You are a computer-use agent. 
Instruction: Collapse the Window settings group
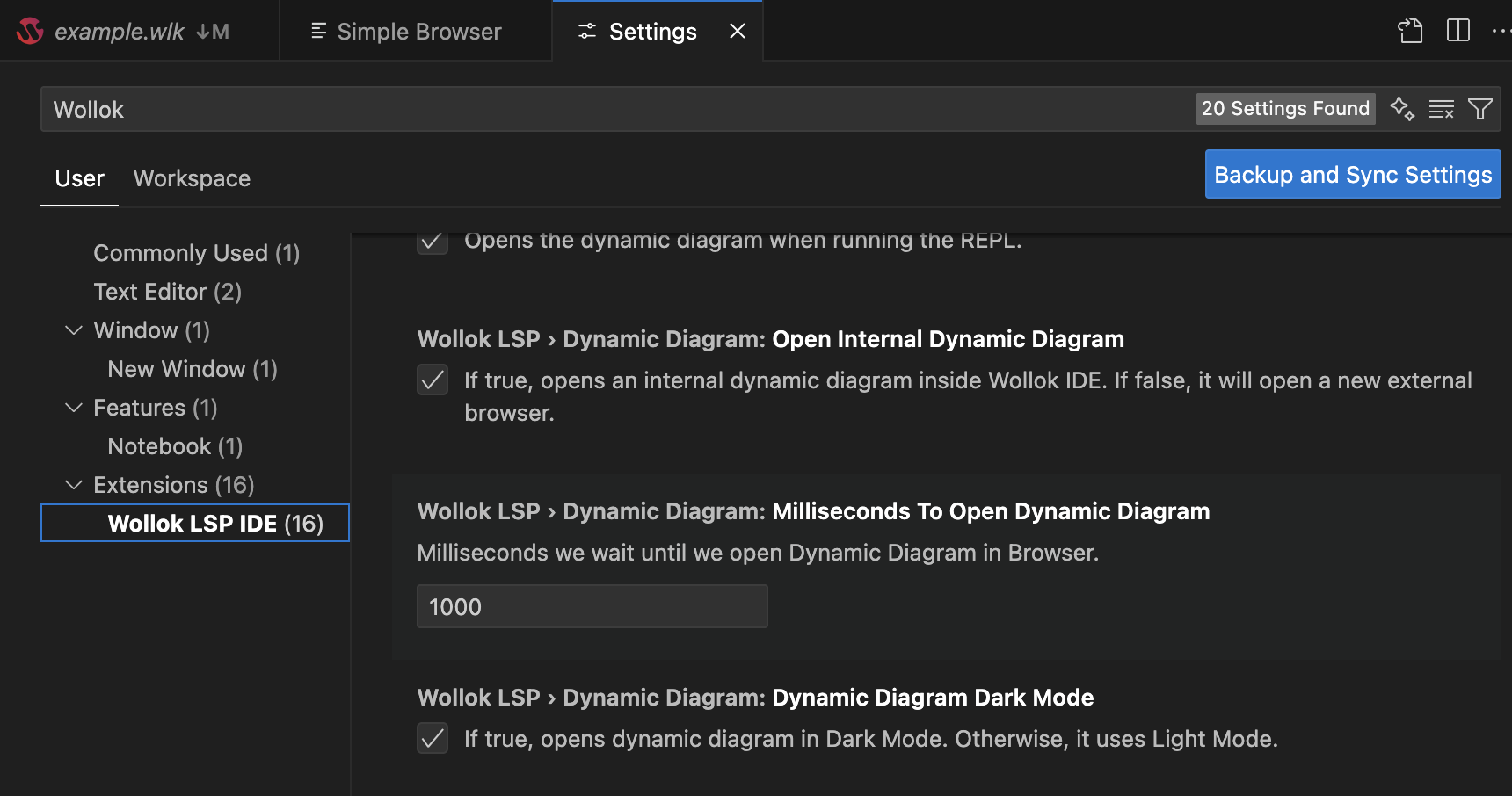coord(74,330)
